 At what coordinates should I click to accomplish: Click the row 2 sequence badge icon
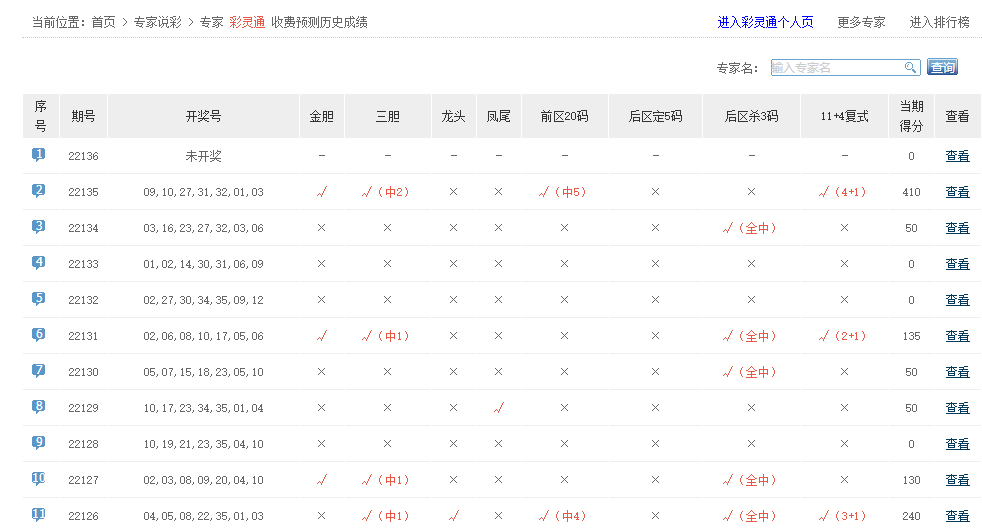[39, 191]
